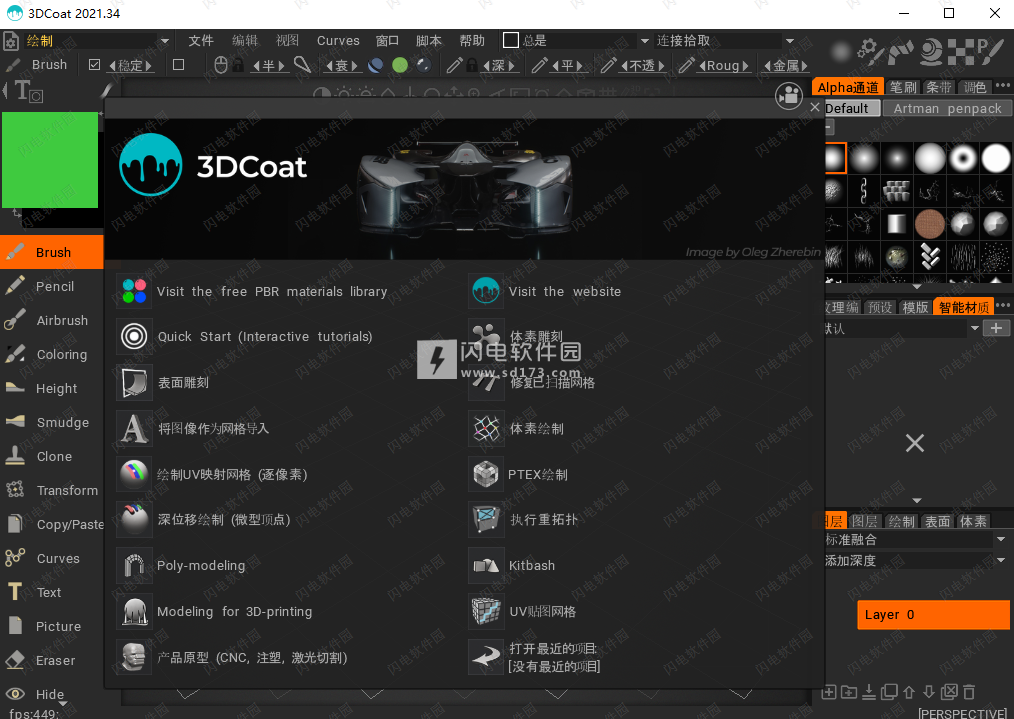This screenshot has height=719, width=1014.
Task: Select the Brush tool in left sidebar
Action: 52,252
